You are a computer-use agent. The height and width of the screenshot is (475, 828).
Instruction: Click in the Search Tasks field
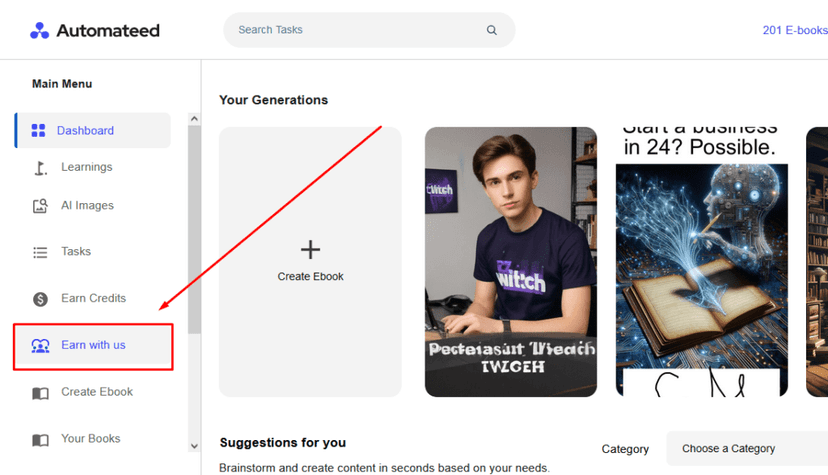[355, 30]
